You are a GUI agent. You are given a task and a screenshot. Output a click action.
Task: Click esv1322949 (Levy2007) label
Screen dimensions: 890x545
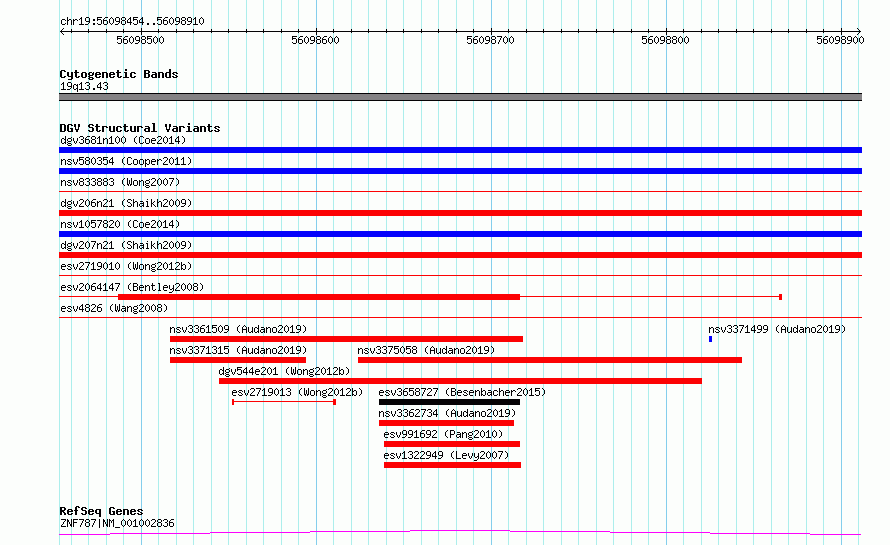[x=446, y=455]
